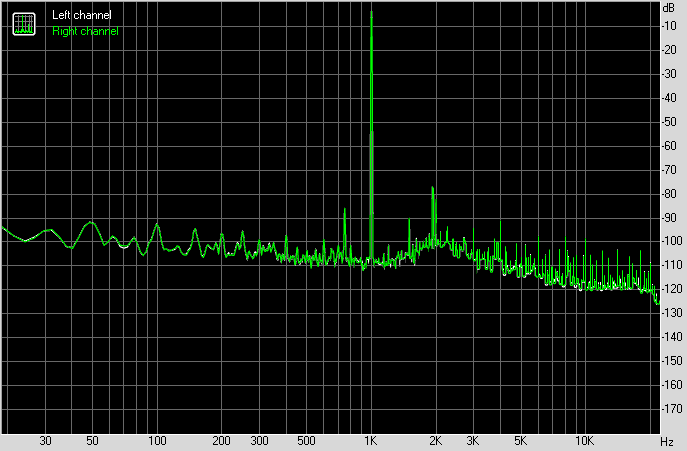This screenshot has height=451, width=687.
Task: Click the 10K frequency axis label
Action: tap(584, 440)
